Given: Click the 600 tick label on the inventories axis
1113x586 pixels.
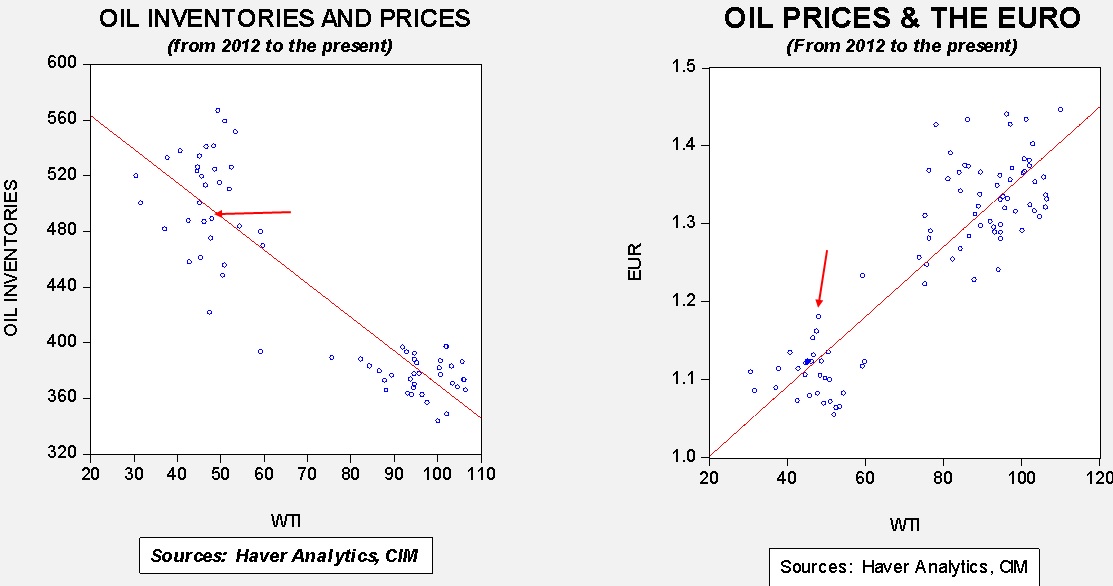Looking at the screenshot, I should 63,63.
